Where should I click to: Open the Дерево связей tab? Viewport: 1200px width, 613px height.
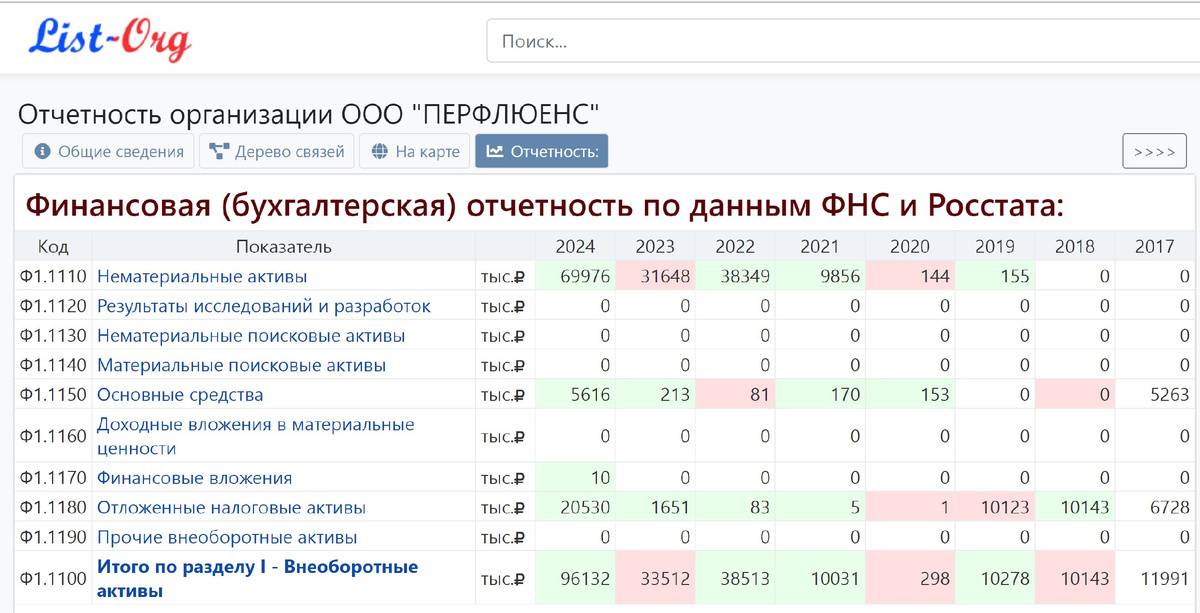pos(277,152)
